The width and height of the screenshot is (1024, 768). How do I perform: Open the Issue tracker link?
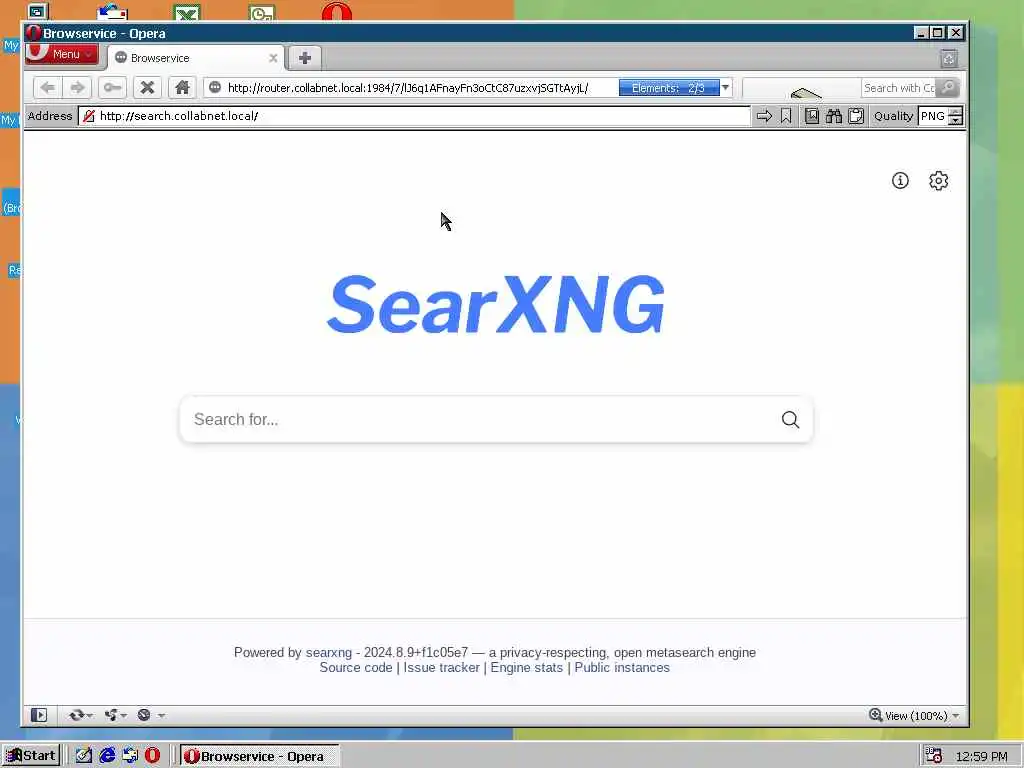tap(441, 667)
